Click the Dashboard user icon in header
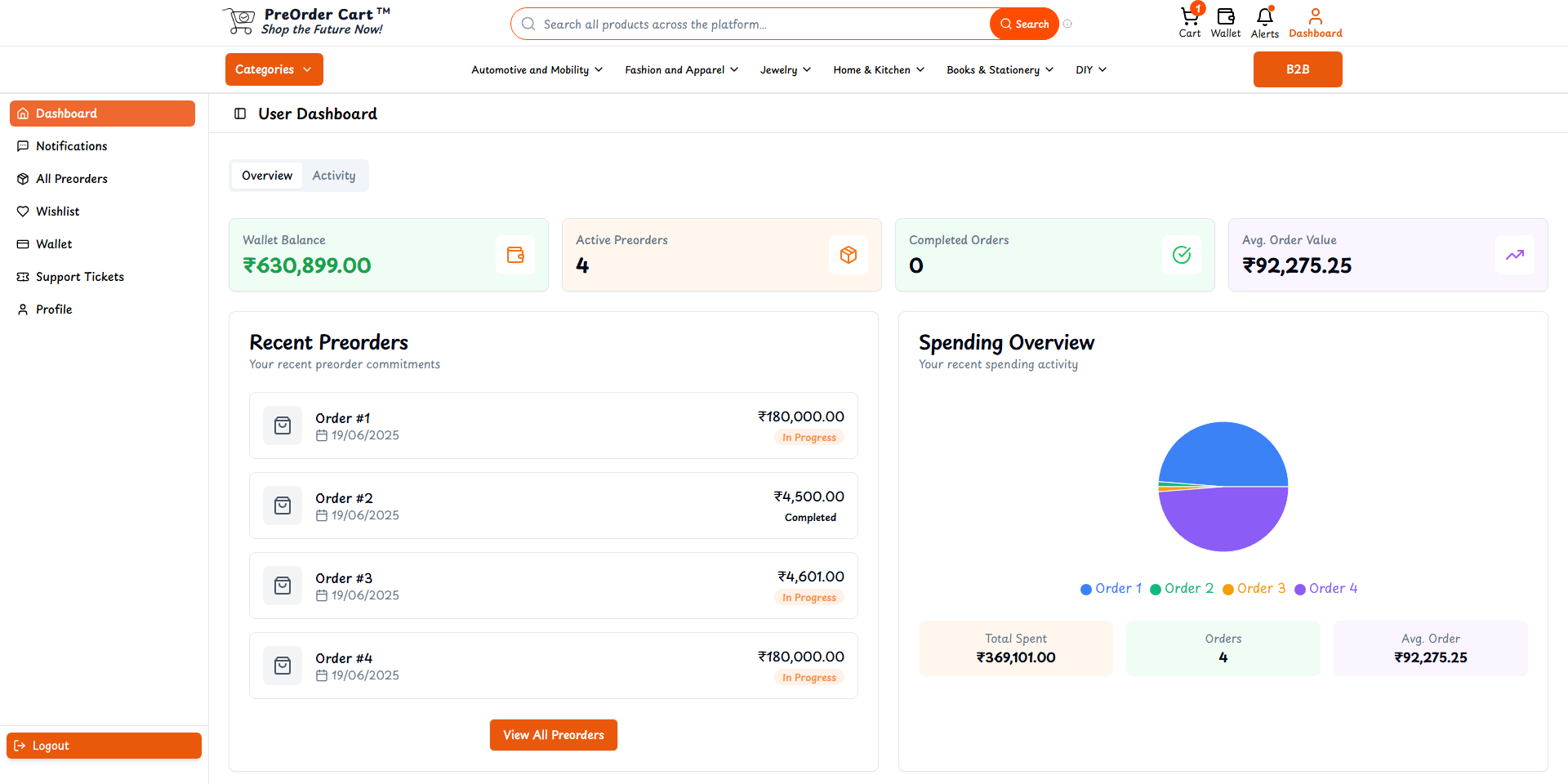The width and height of the screenshot is (1568, 784). [x=1315, y=18]
